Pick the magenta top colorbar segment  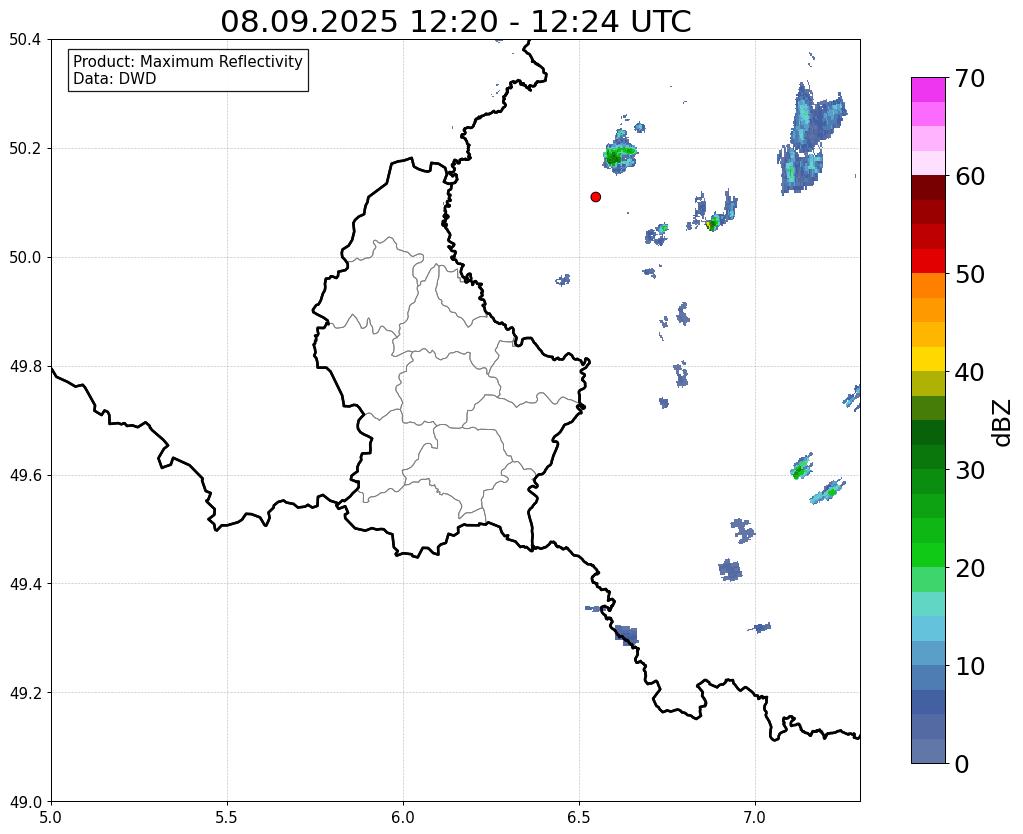tap(928, 90)
